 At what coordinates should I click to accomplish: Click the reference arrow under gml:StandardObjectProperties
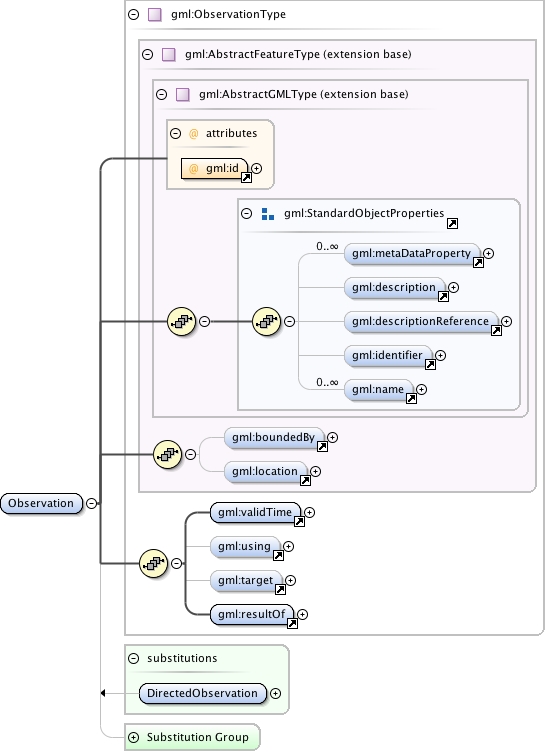point(452,223)
